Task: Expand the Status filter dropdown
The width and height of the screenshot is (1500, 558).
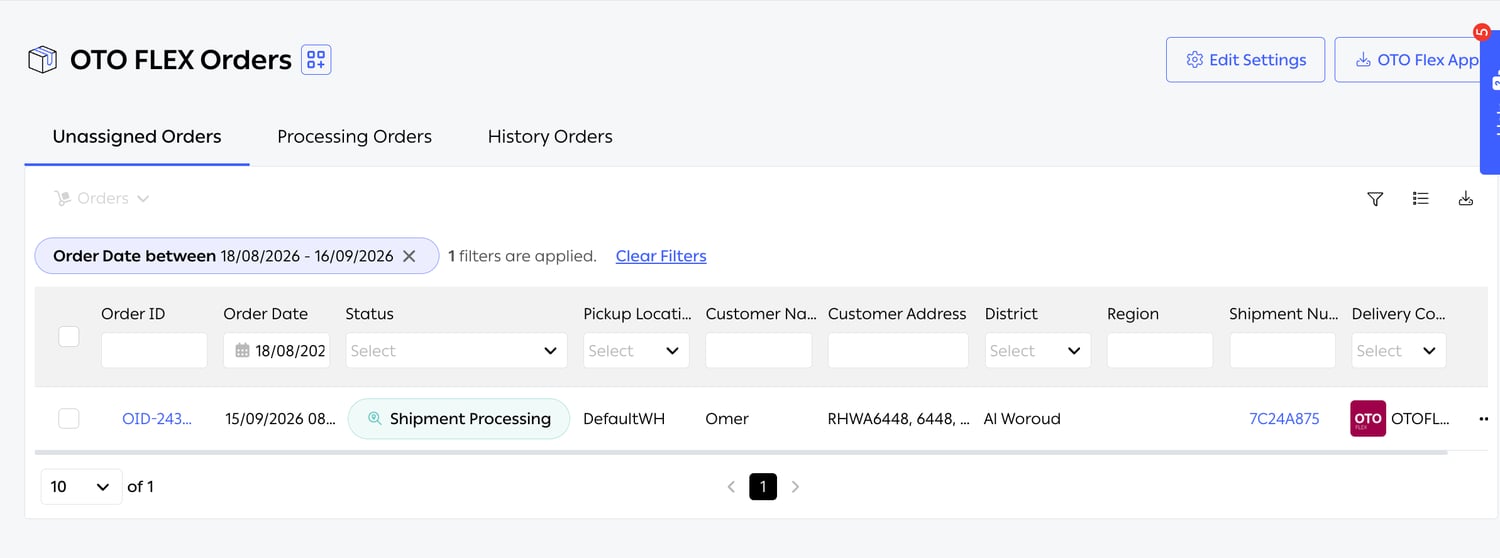Action: [456, 351]
